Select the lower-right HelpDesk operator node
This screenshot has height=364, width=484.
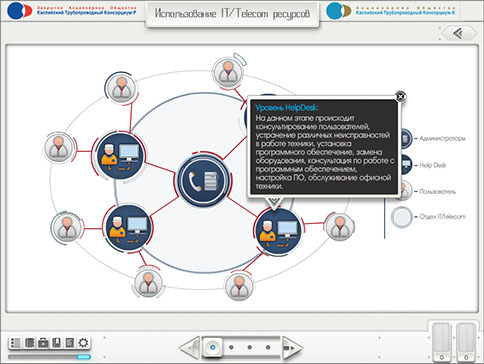coord(278,232)
